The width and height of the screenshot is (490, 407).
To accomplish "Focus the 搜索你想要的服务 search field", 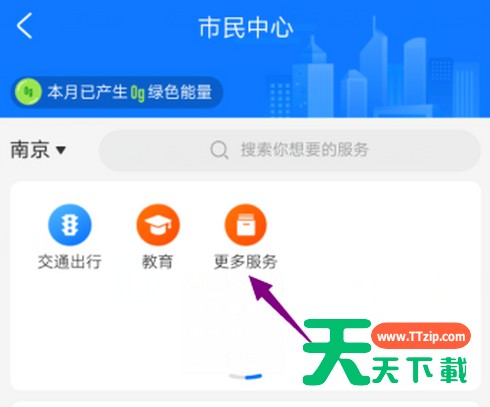I will pos(289,150).
